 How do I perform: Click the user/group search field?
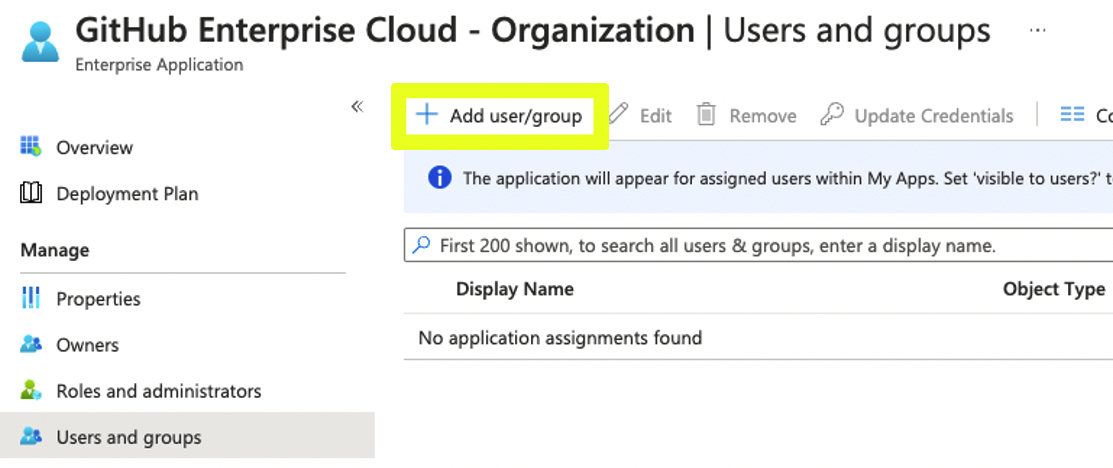click(758, 246)
